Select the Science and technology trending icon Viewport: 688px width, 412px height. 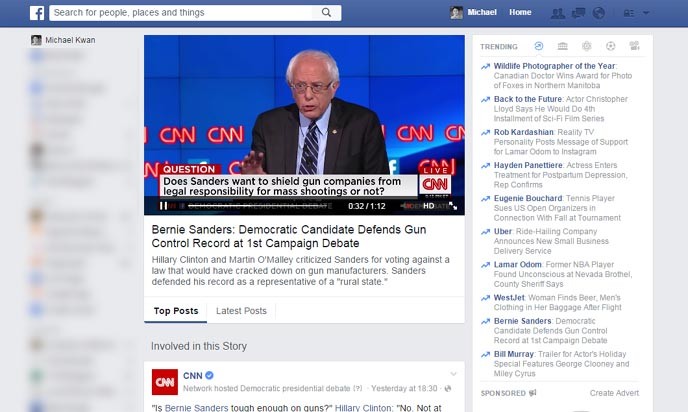pyautogui.click(x=587, y=46)
